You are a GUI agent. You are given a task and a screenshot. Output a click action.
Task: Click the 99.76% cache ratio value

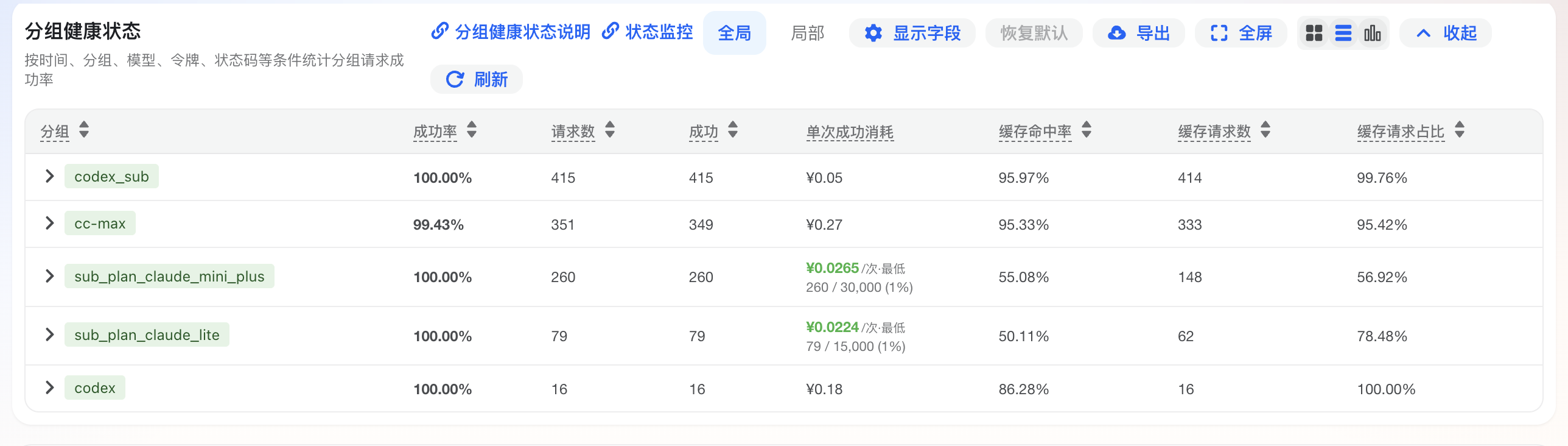coord(1382,178)
